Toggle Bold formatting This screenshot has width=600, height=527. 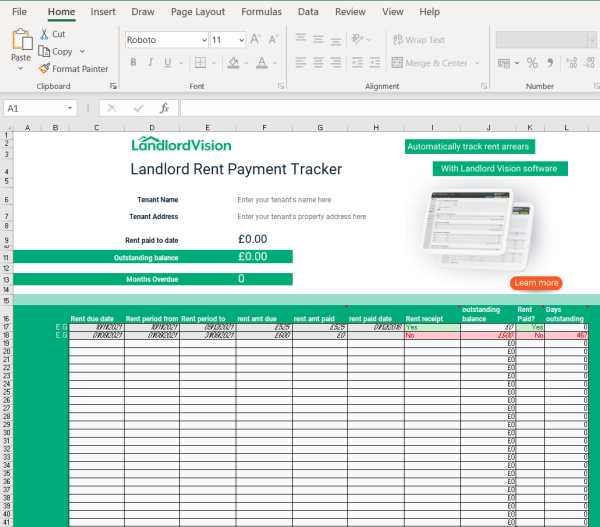(133, 62)
